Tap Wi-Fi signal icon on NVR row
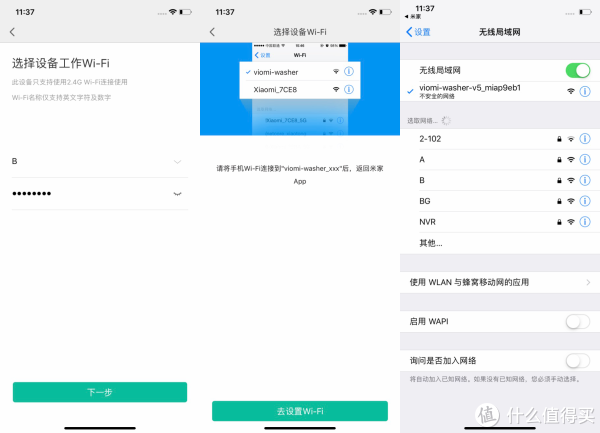This screenshot has height=433, width=600. click(x=571, y=222)
